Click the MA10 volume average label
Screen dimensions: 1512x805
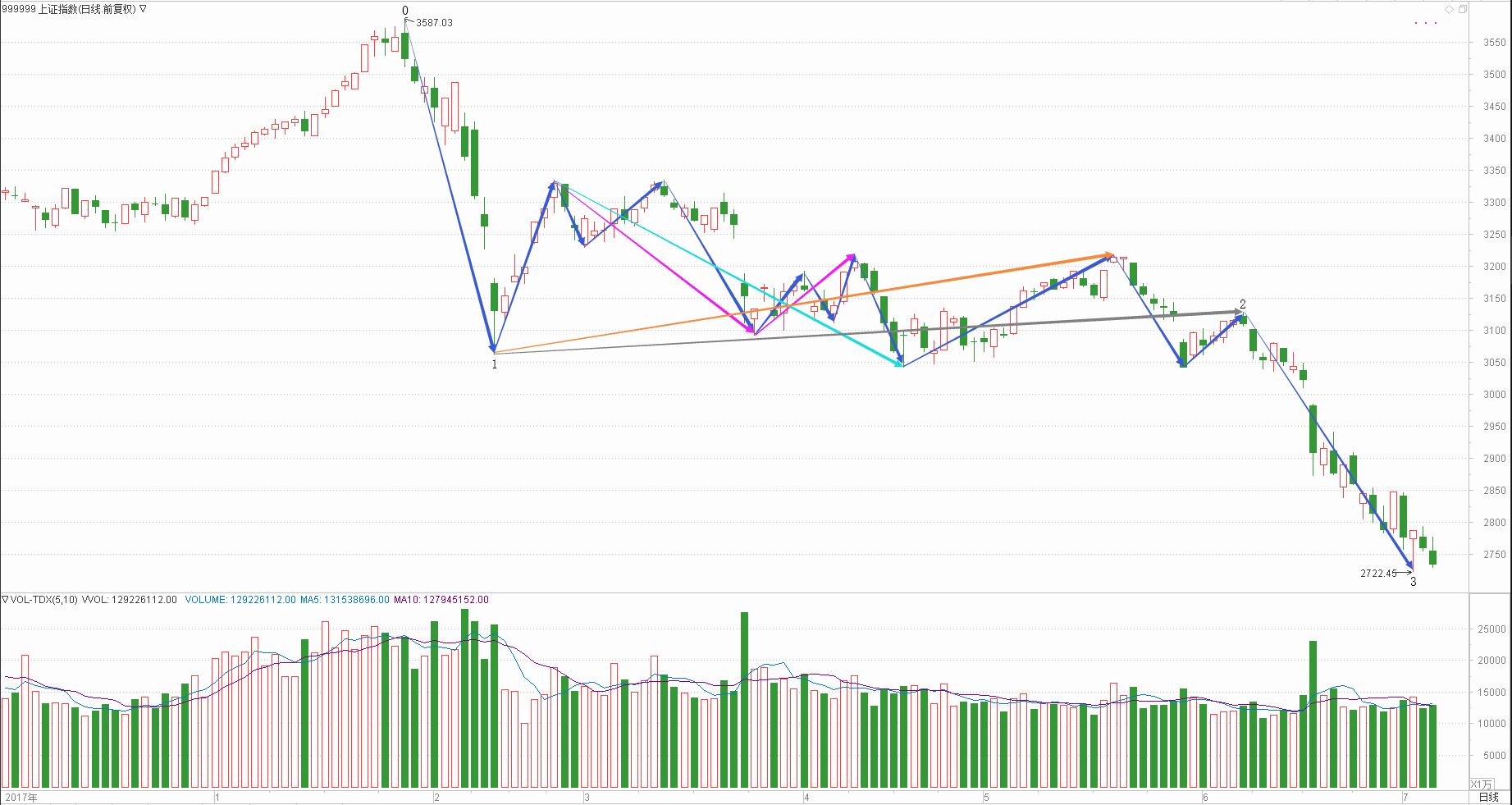(x=441, y=600)
